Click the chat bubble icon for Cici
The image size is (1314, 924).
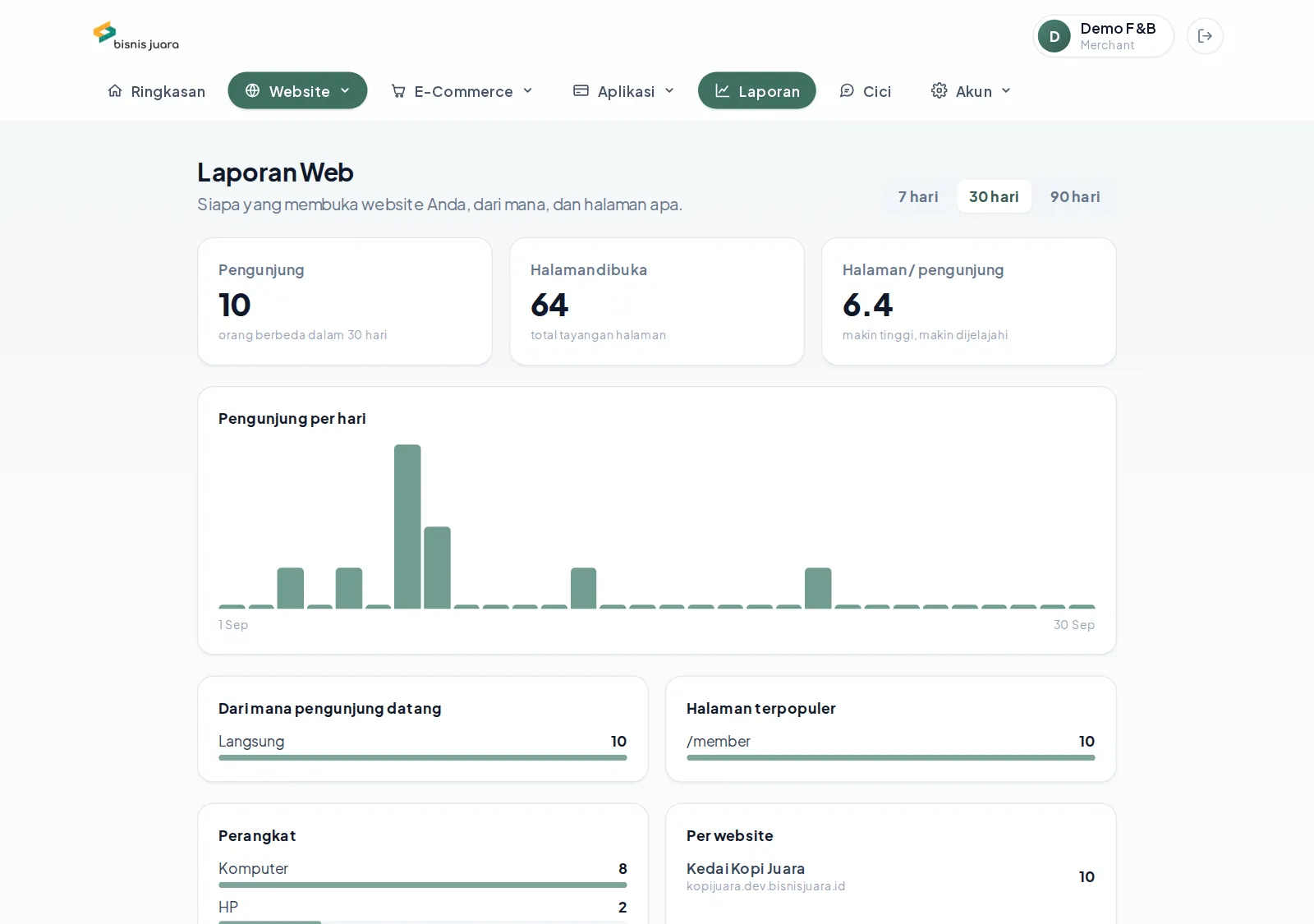click(x=847, y=90)
